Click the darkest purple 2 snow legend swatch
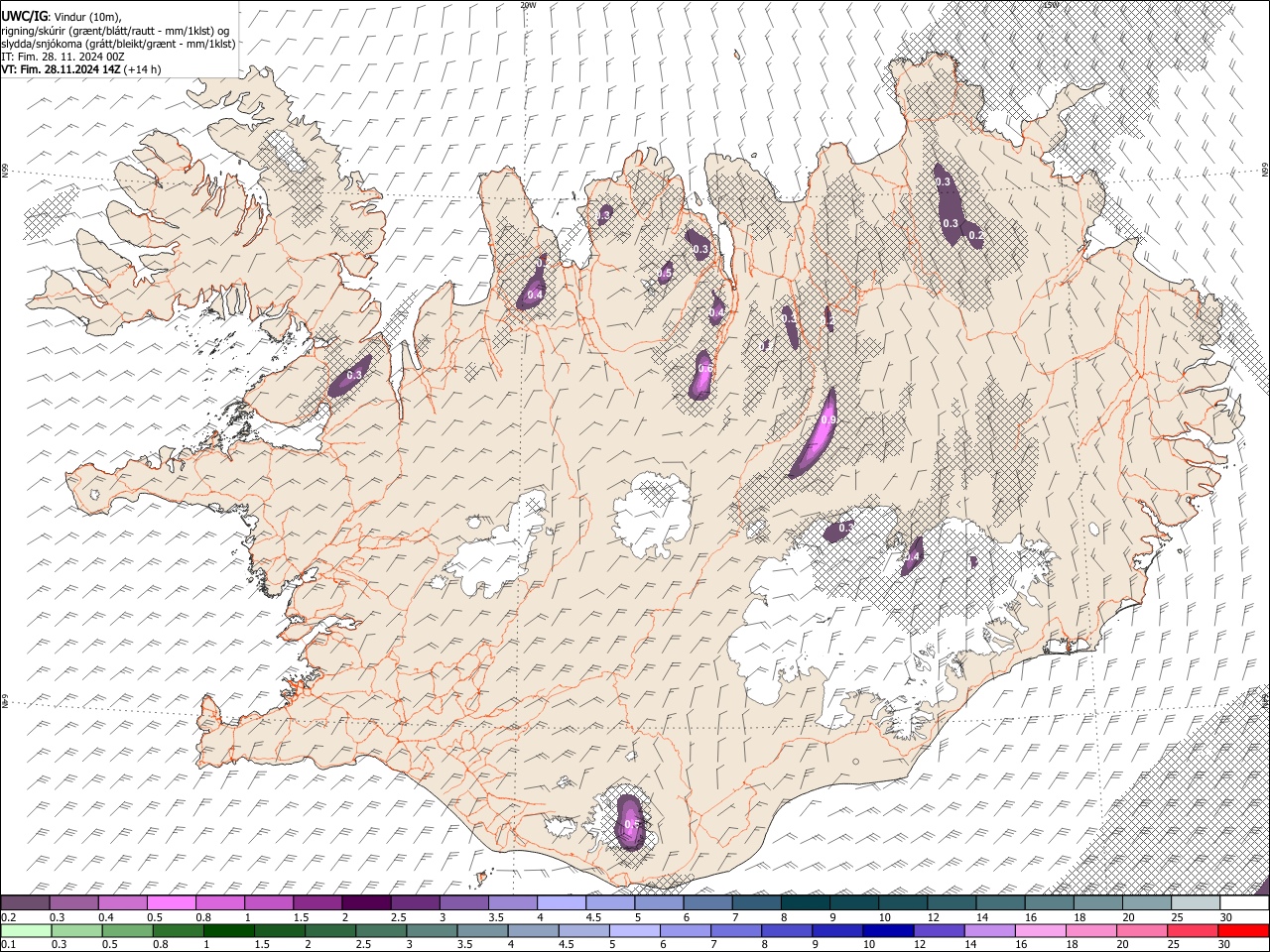1270x952 pixels. (x=366, y=903)
